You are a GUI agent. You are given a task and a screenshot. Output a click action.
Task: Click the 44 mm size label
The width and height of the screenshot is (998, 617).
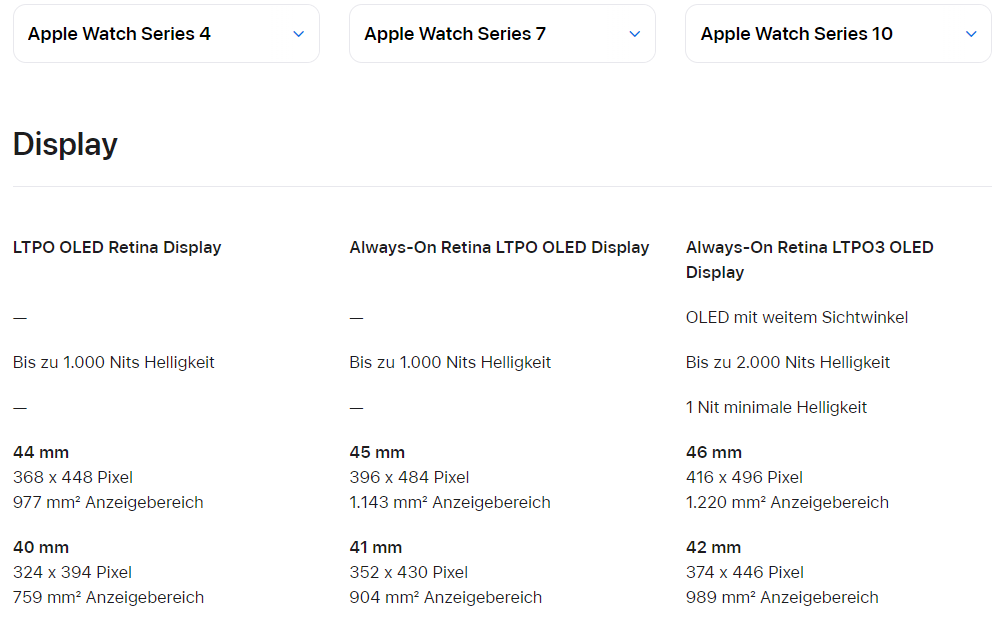click(41, 452)
